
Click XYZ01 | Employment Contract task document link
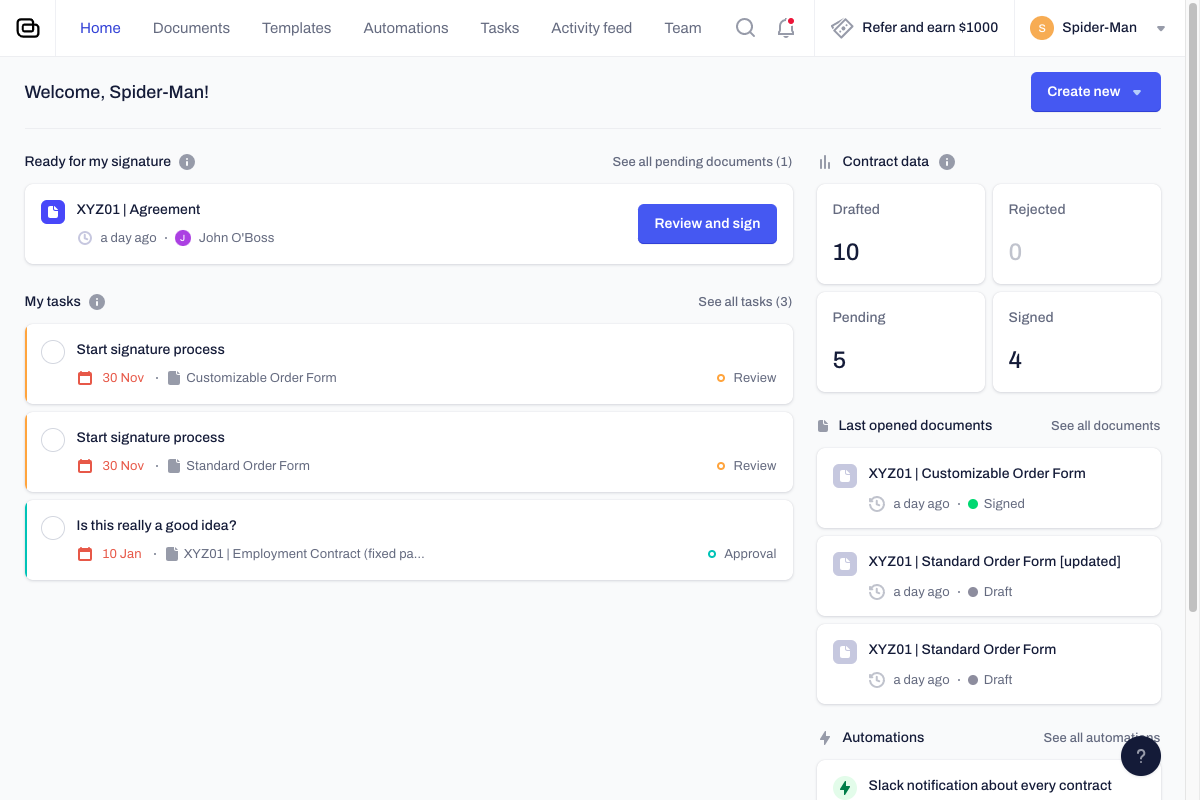(x=304, y=554)
